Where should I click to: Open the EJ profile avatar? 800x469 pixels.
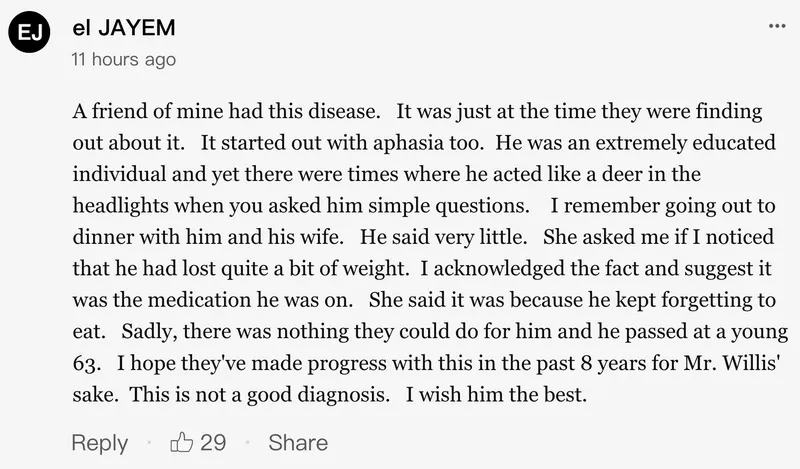(x=29, y=32)
